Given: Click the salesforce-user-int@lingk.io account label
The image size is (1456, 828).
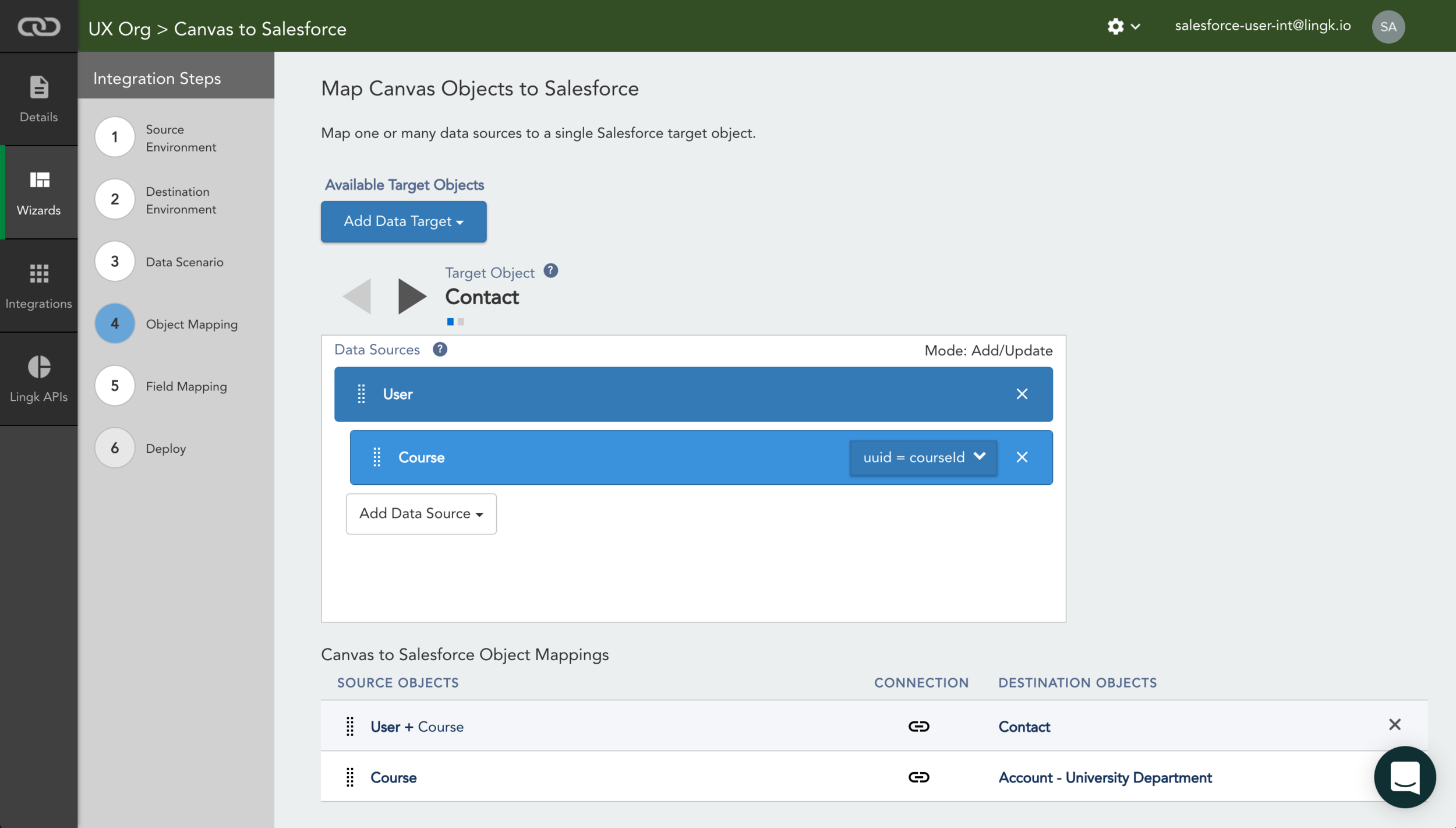Looking at the screenshot, I should (1263, 26).
